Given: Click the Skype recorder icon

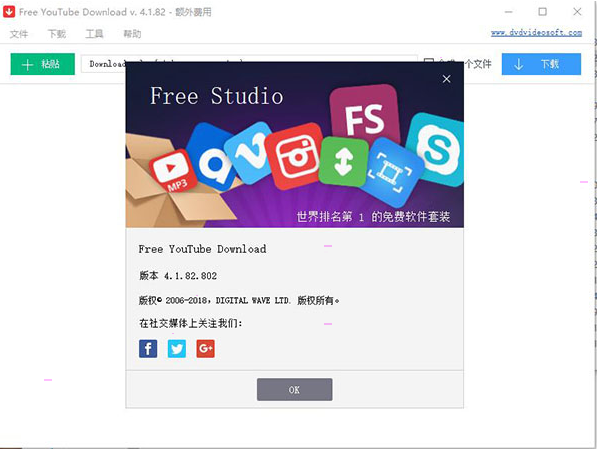Looking at the screenshot, I should (x=437, y=149).
